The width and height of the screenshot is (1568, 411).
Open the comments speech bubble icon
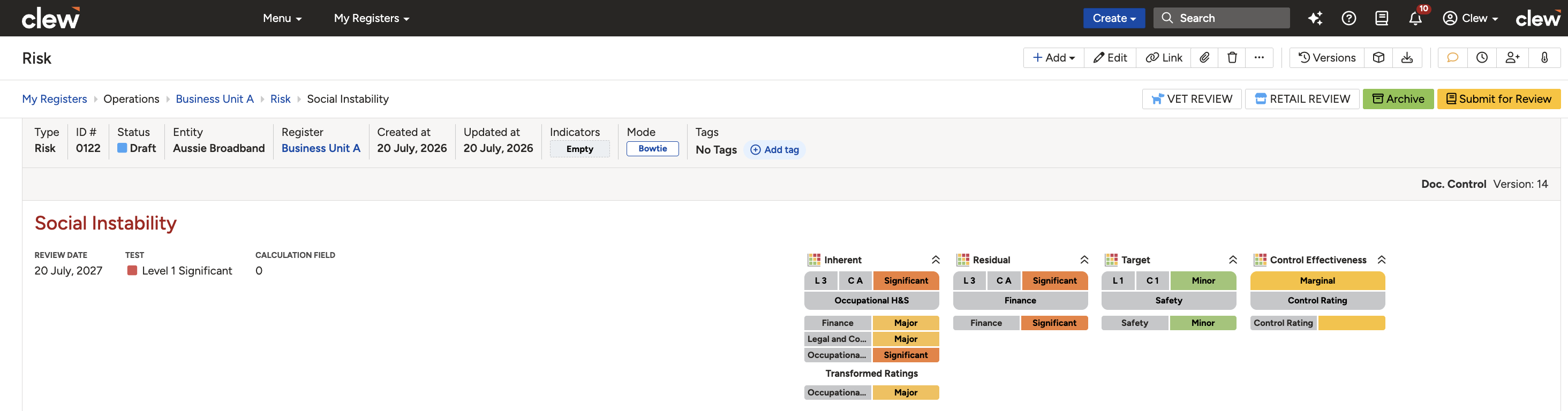[x=1452, y=58]
